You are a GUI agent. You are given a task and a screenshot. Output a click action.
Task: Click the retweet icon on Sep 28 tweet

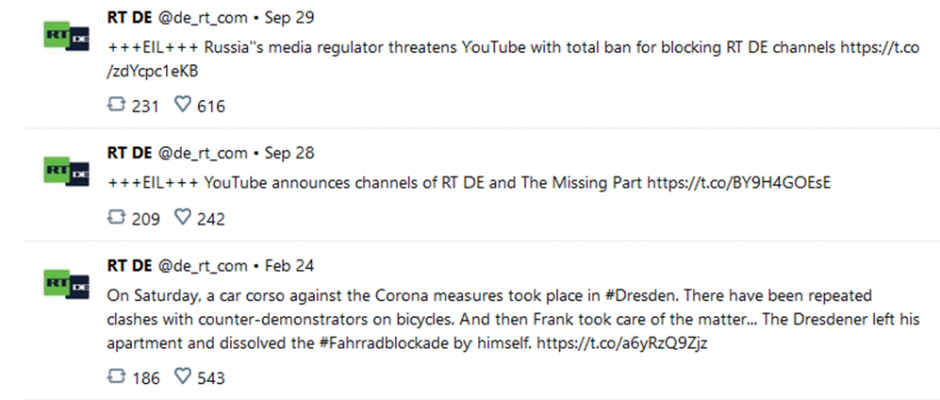click(116, 218)
